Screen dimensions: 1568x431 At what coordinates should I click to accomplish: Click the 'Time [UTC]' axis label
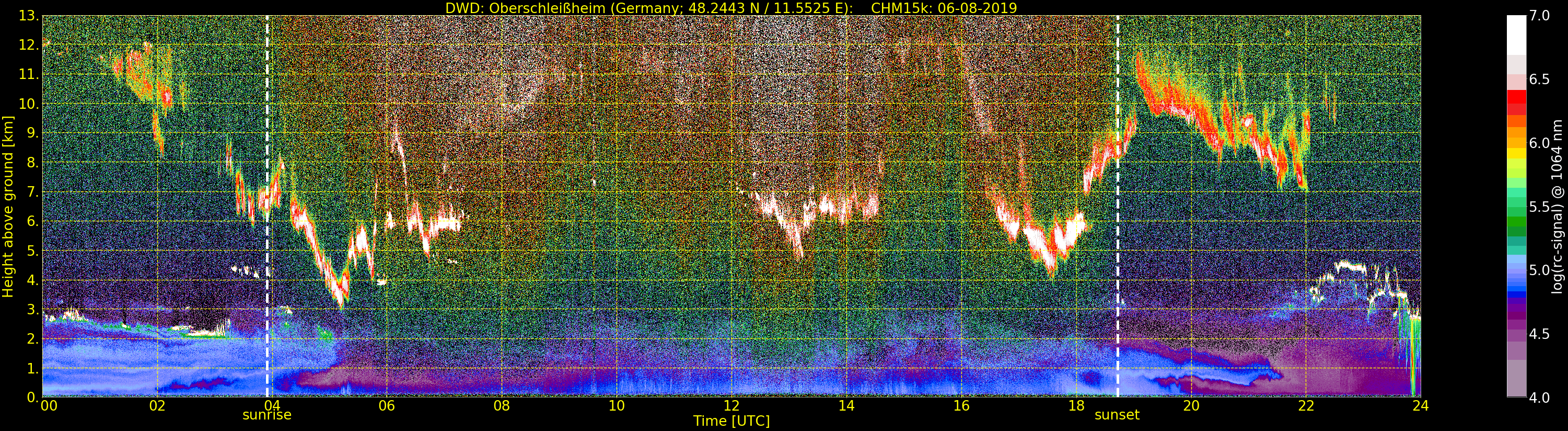pos(731,421)
